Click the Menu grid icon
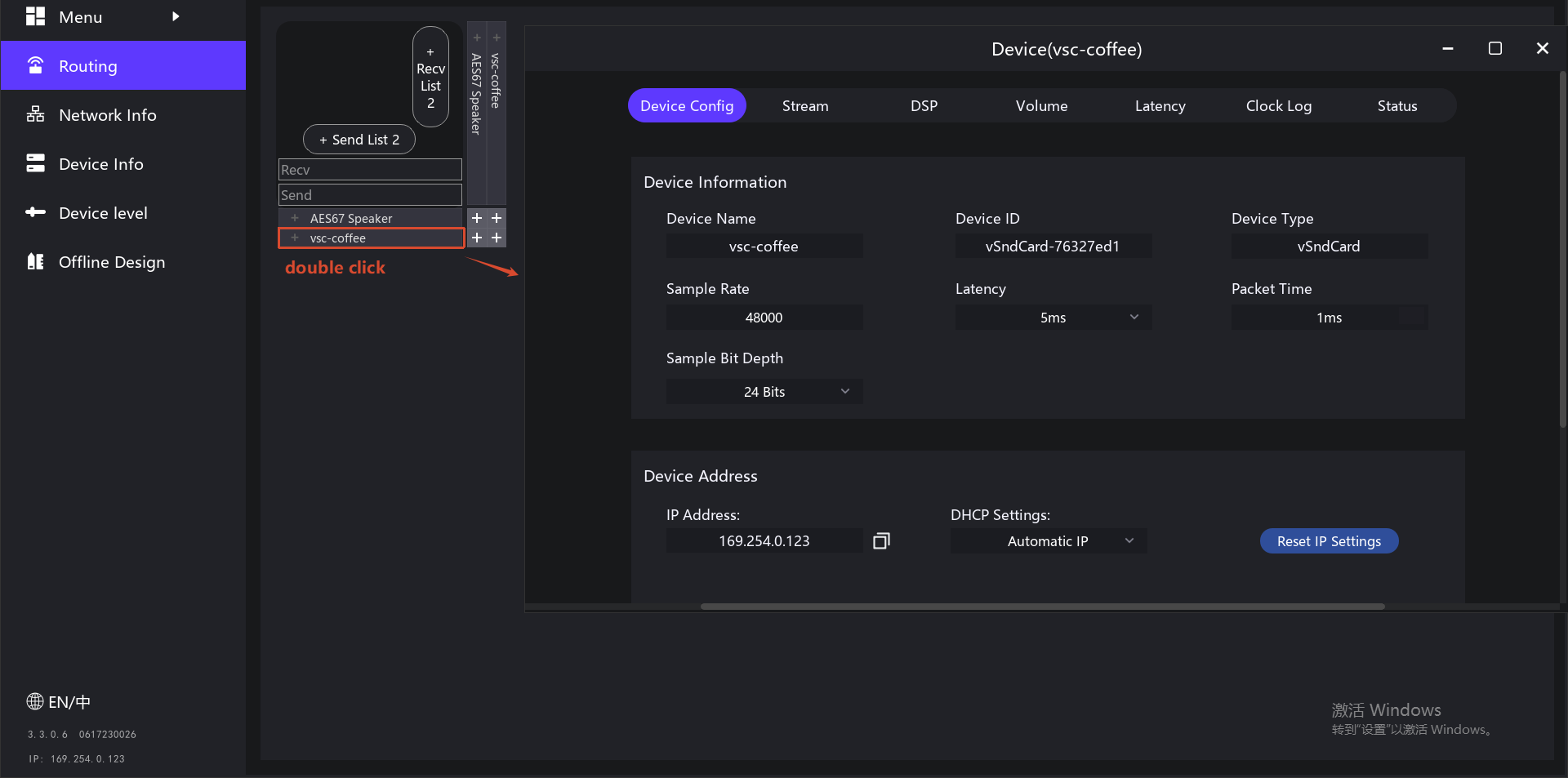Screen dimensions: 1568x778 pos(35,16)
